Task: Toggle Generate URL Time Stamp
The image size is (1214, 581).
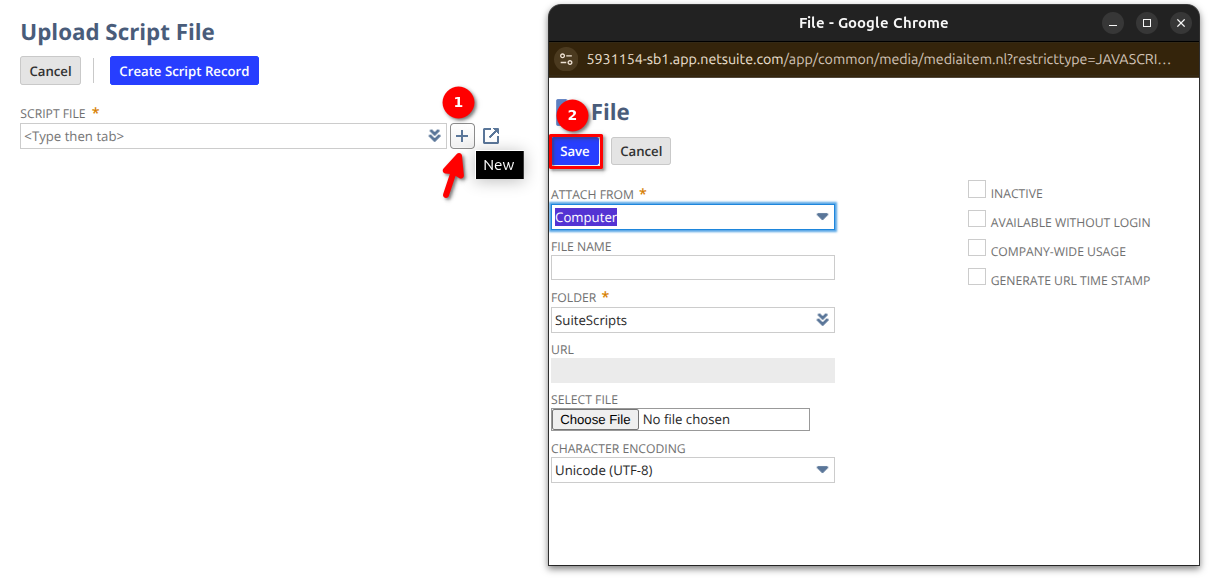Action: [x=977, y=277]
